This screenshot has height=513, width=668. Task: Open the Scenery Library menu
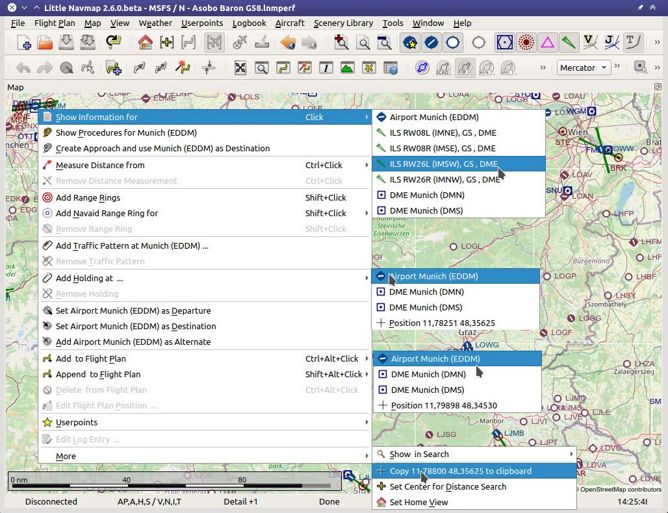coord(343,23)
